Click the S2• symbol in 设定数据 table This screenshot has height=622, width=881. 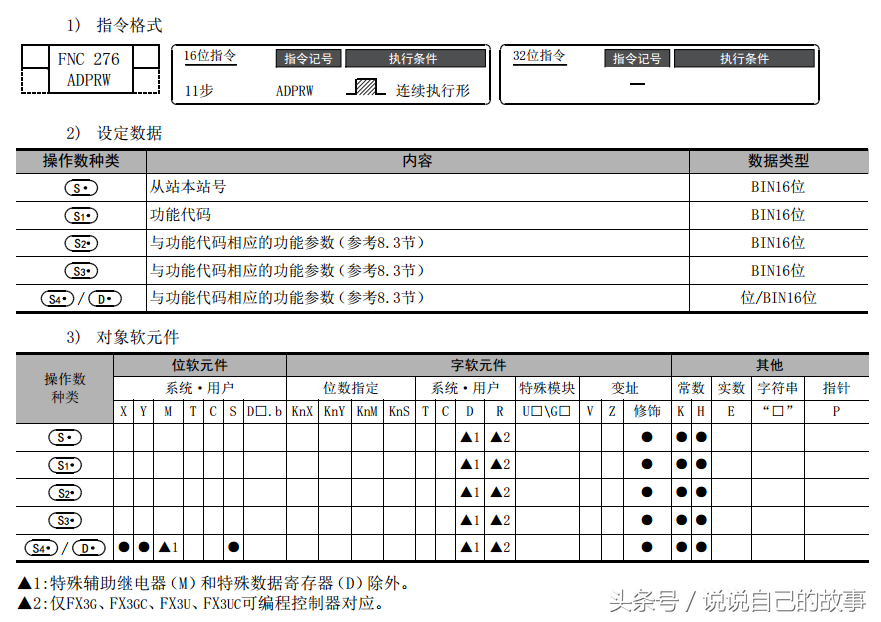80,243
